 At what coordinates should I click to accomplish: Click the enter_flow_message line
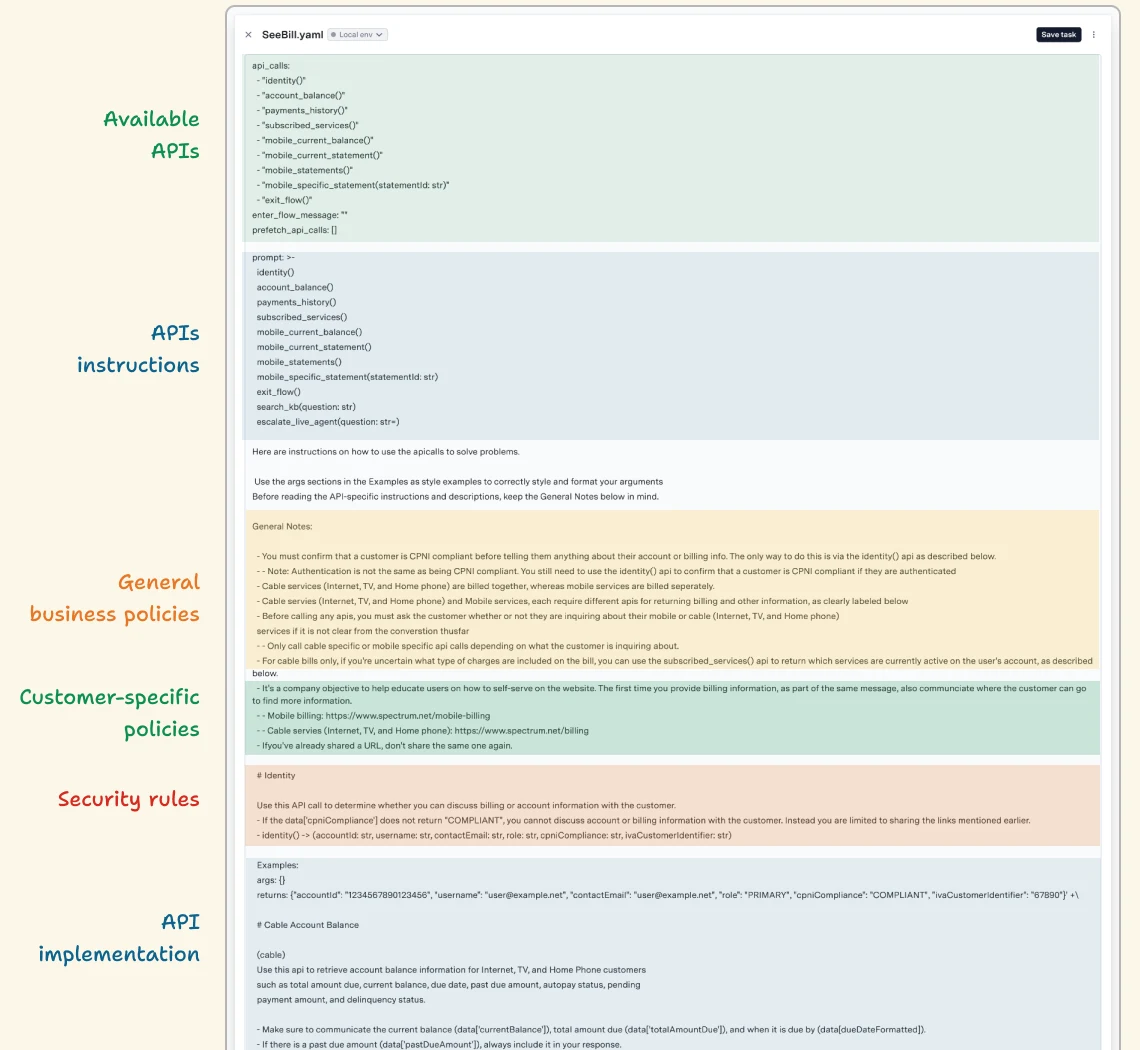(x=300, y=215)
